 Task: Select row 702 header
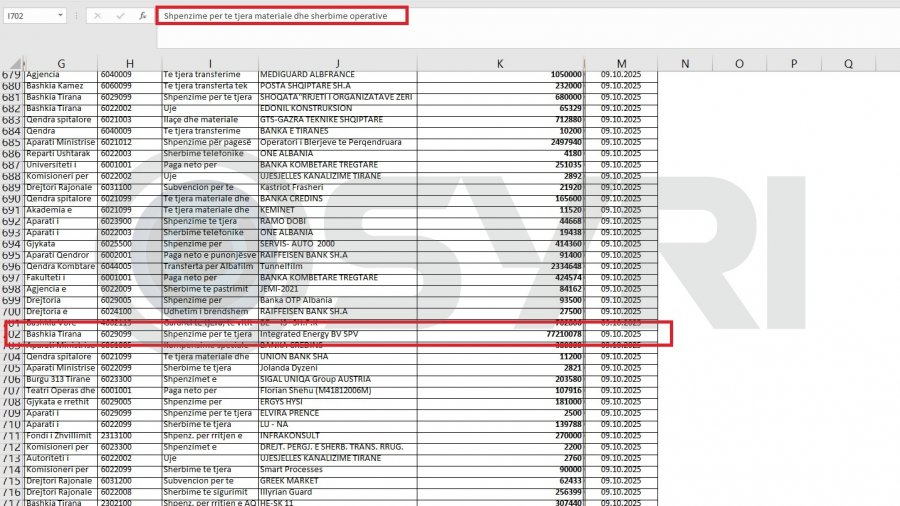tap(11, 334)
